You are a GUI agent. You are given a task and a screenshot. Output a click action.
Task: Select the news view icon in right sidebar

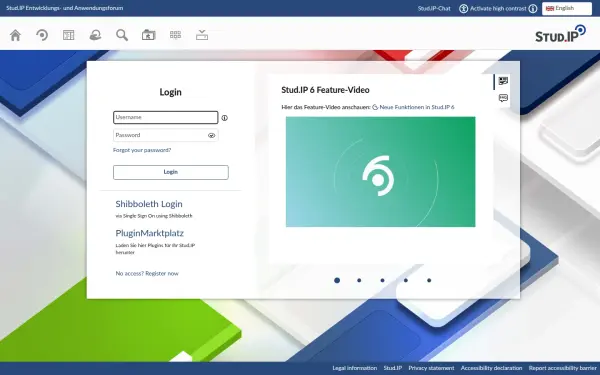pyautogui.click(x=503, y=81)
